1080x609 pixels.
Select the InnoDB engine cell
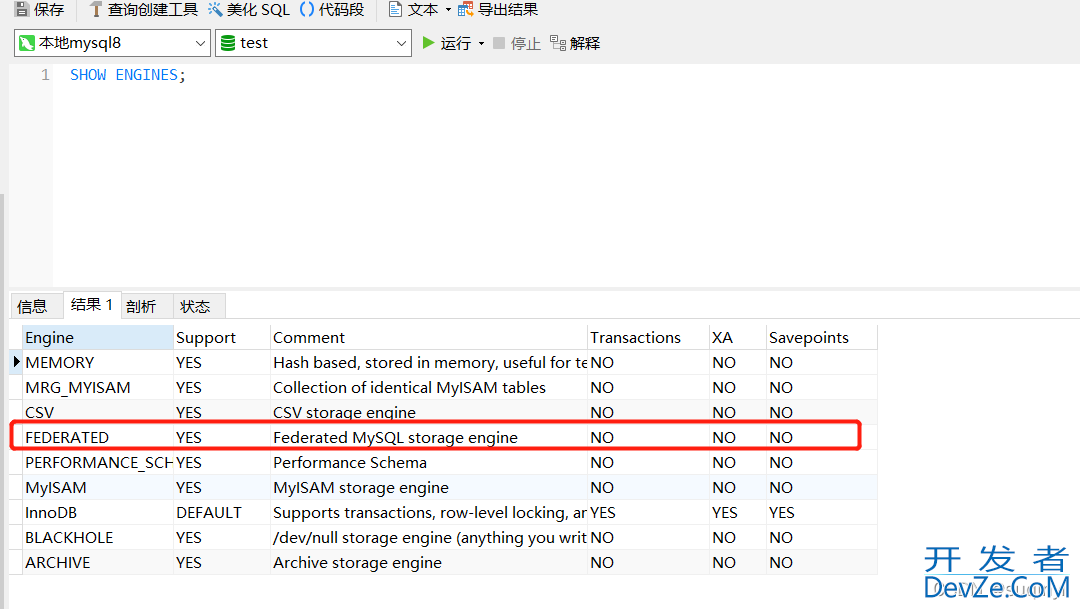tap(97, 513)
